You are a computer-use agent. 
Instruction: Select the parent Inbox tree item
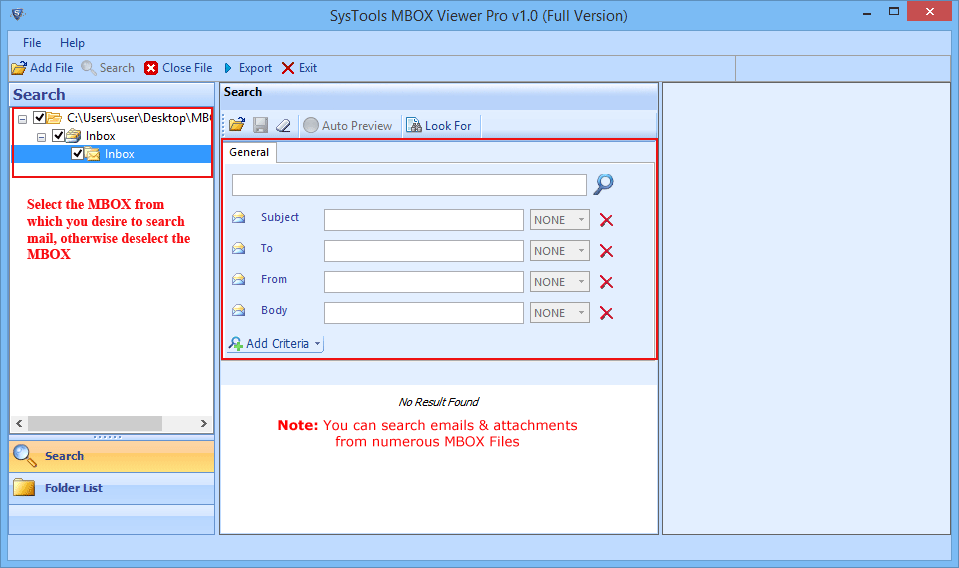pos(100,136)
